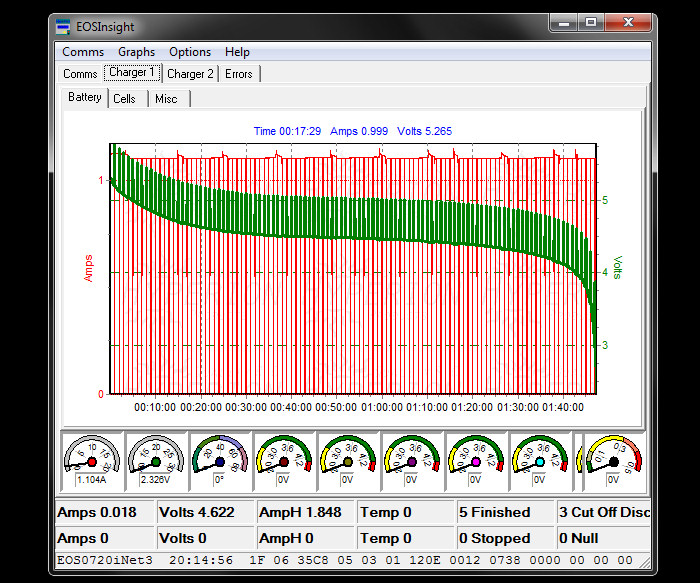
Task: Click the cell gauge with magenta center
Action: (476, 460)
